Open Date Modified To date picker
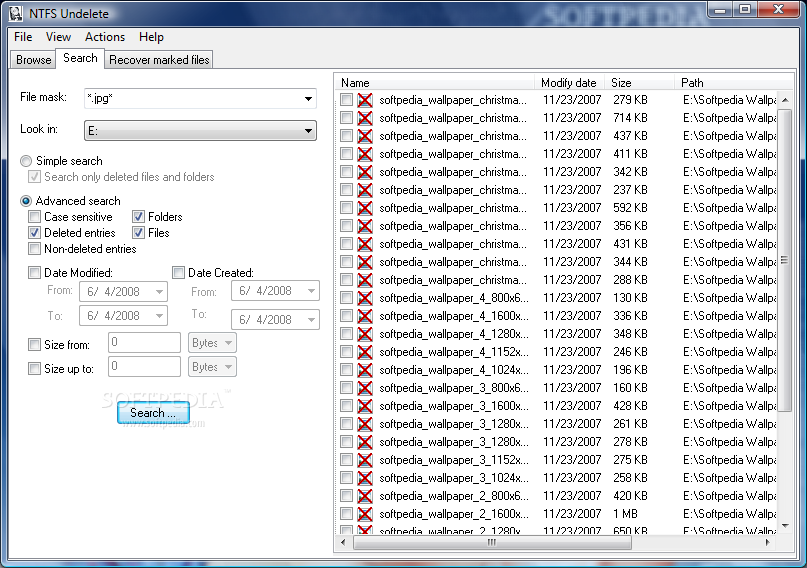The height and width of the screenshot is (568, 807). [x=160, y=315]
